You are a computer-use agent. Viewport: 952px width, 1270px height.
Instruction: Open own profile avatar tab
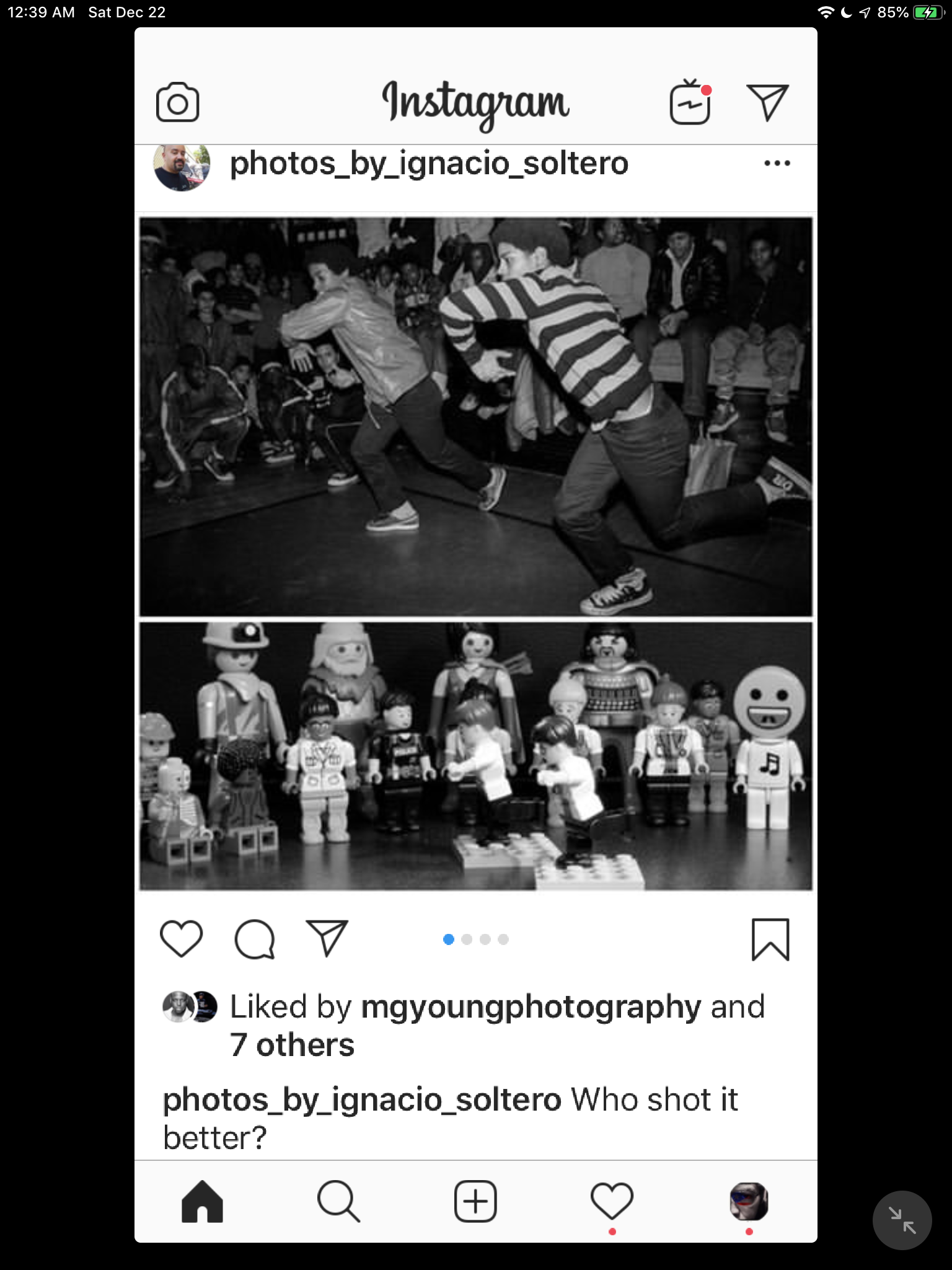(x=749, y=1202)
